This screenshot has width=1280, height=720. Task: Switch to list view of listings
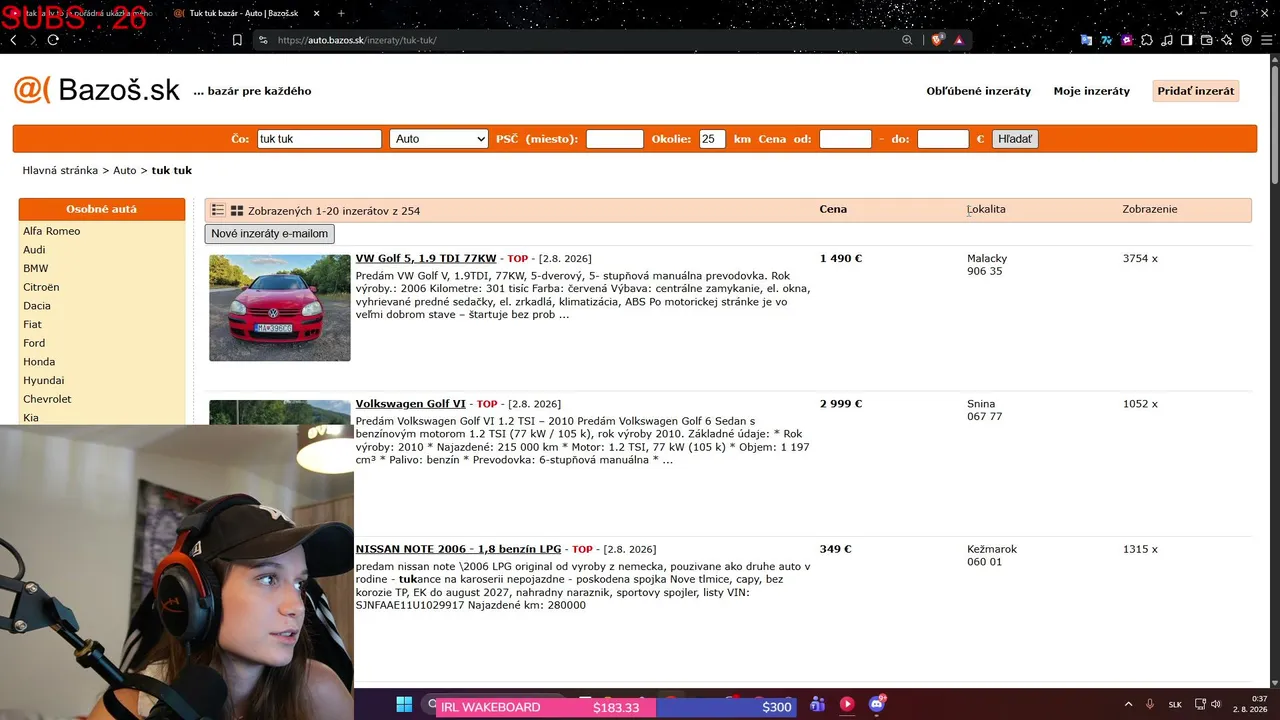(218, 210)
